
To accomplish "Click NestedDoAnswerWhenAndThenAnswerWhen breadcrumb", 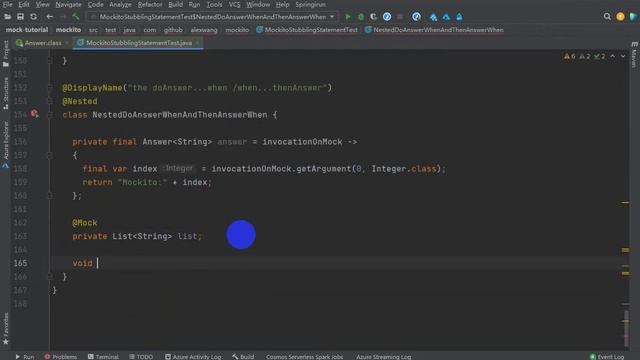I will (434, 30).
